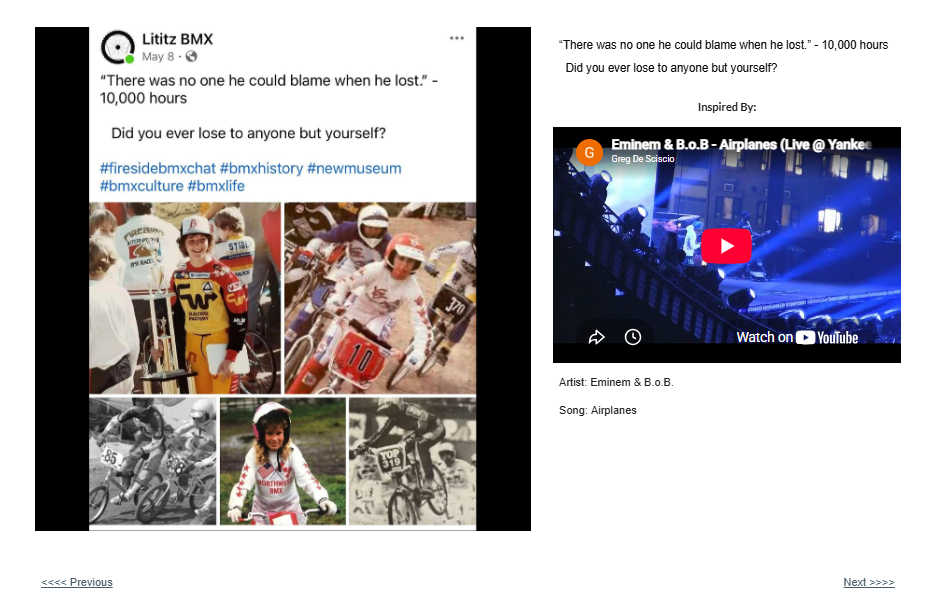
Task: Click the Watch Later clock icon
Action: pos(633,337)
